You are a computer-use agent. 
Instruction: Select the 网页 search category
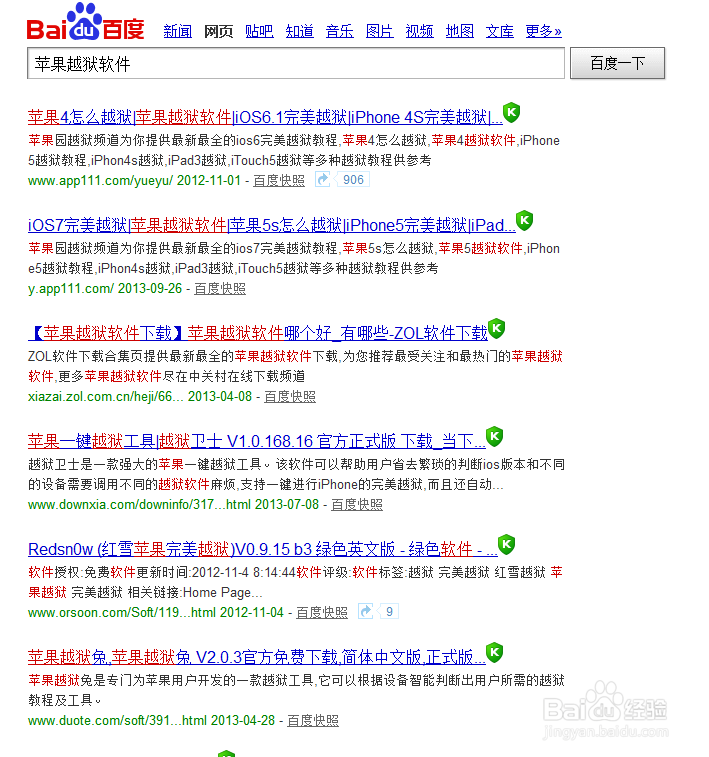pyautogui.click(x=218, y=31)
